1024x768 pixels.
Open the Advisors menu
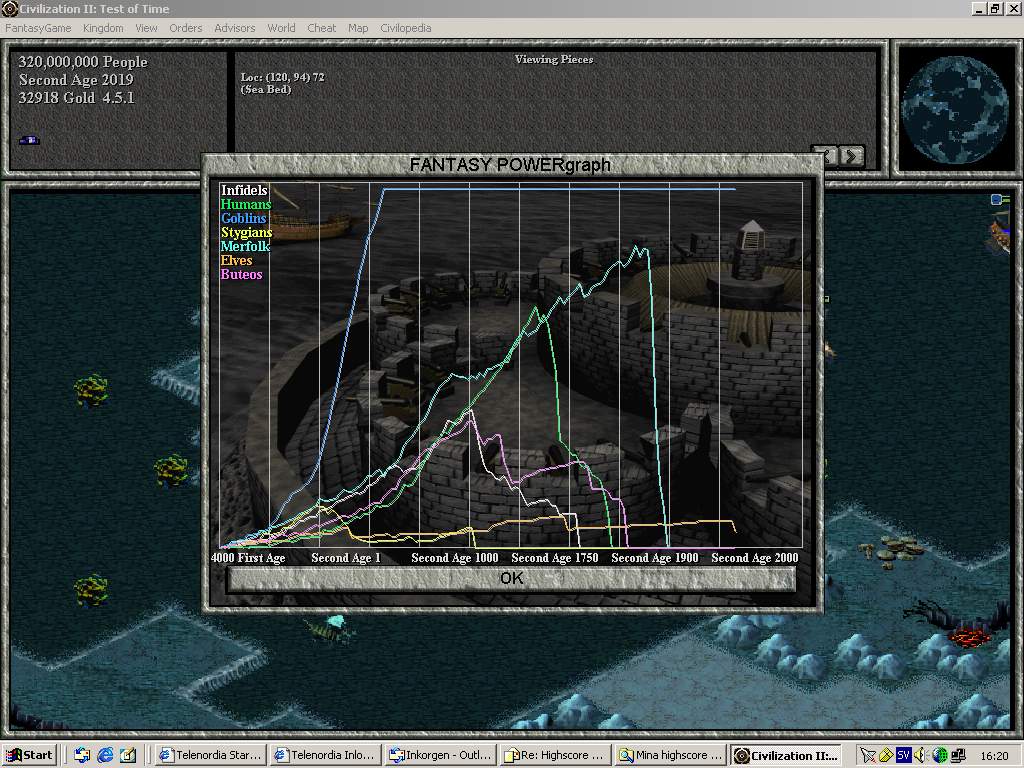(234, 28)
